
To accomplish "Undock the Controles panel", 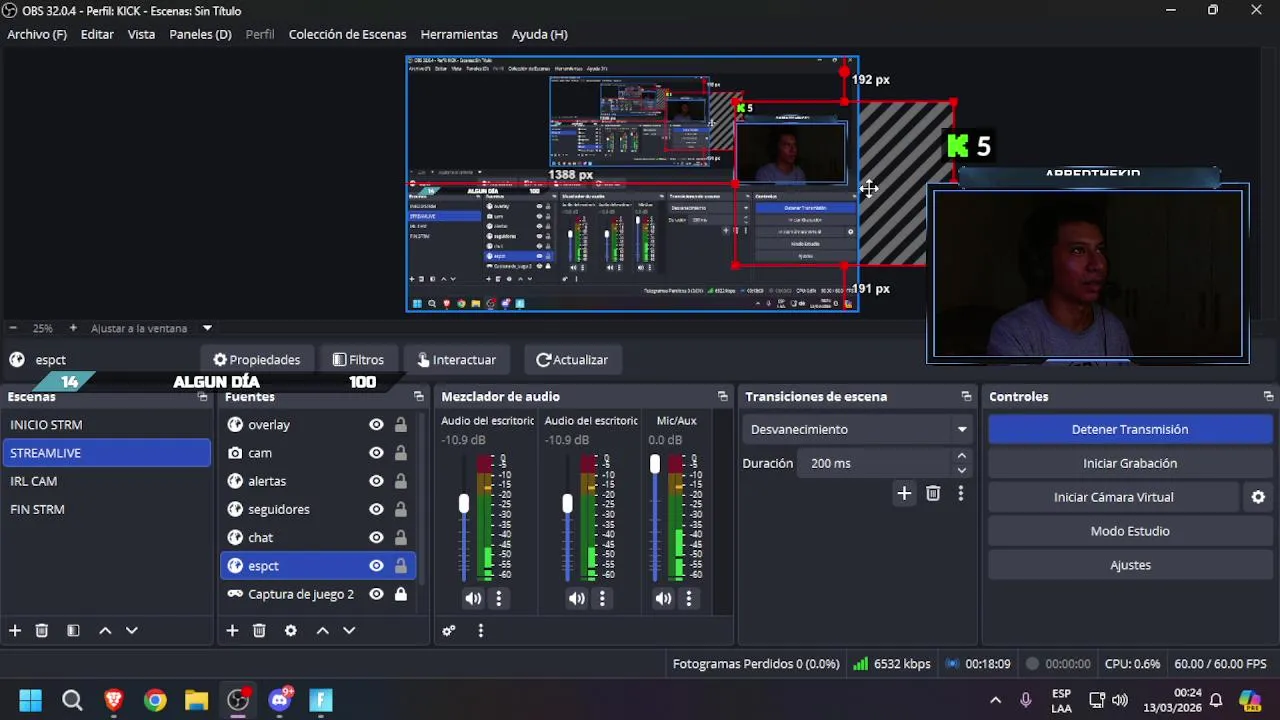I will 1268,397.
